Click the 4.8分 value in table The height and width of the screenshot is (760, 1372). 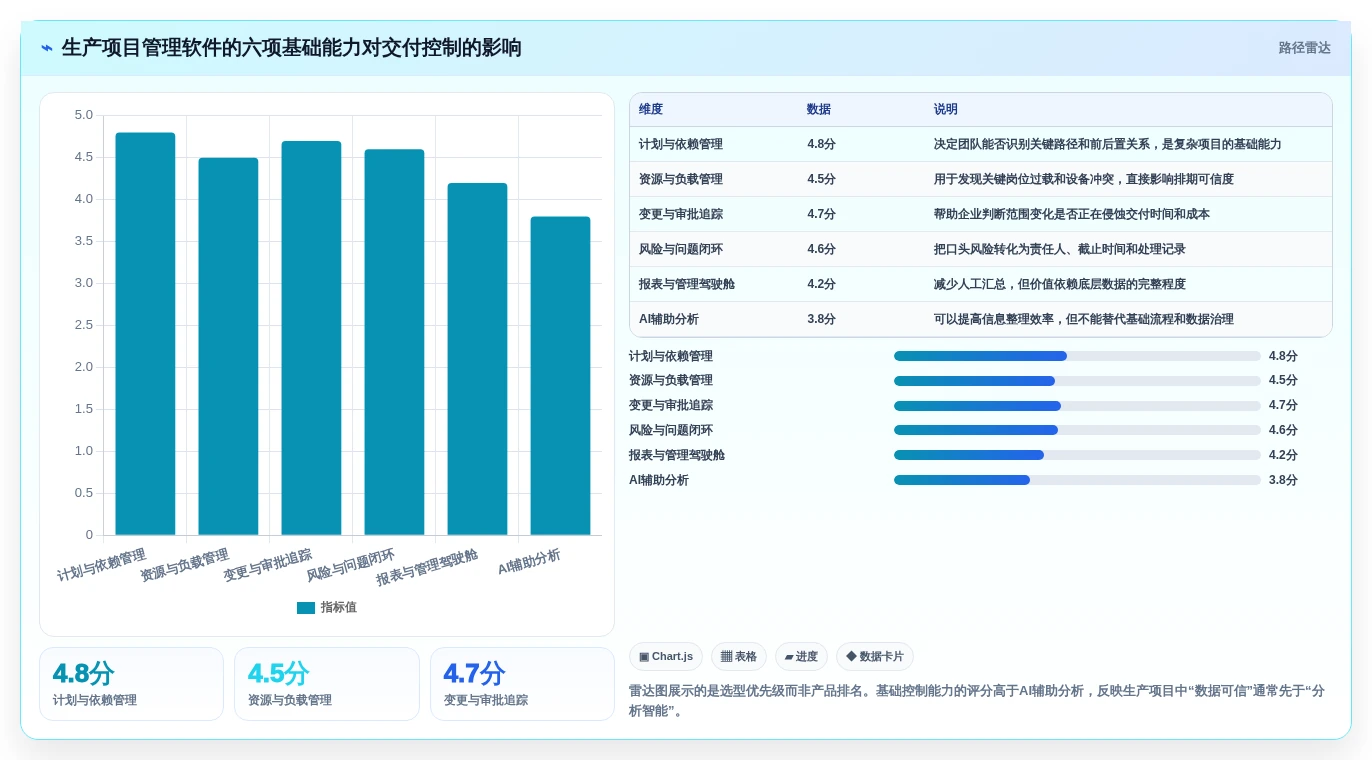[821, 145]
